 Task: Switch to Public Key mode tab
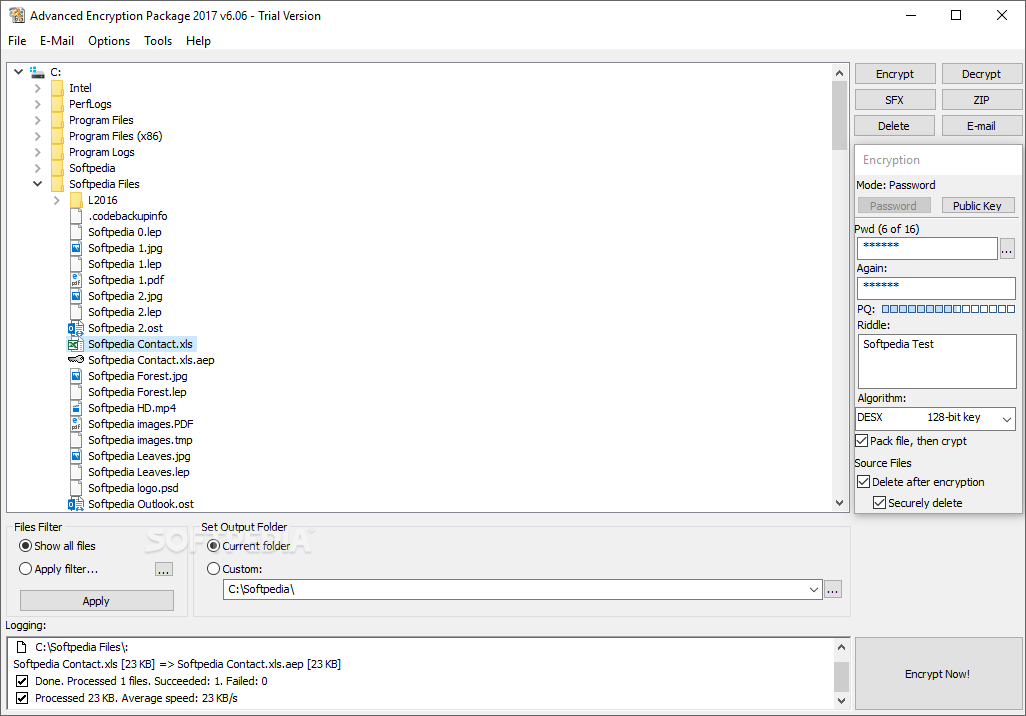(x=978, y=206)
